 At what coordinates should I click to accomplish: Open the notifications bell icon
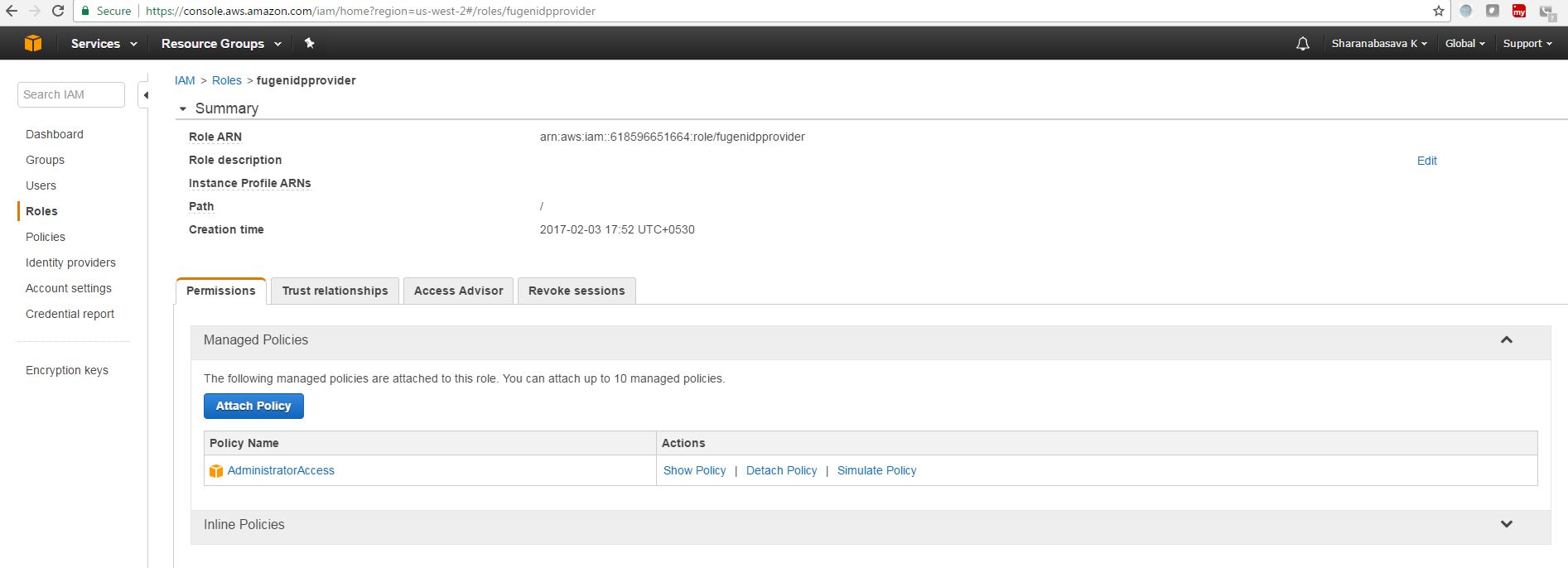[1303, 44]
